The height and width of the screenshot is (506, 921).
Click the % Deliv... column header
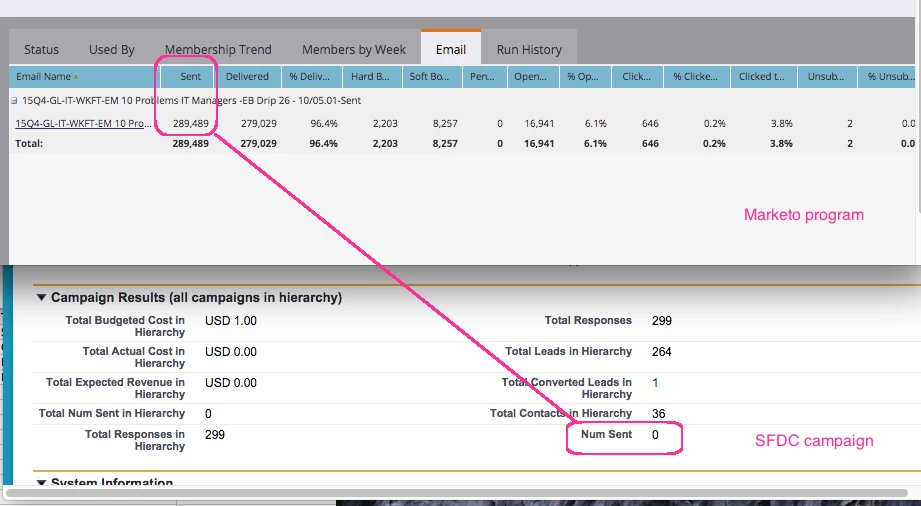pos(311,76)
